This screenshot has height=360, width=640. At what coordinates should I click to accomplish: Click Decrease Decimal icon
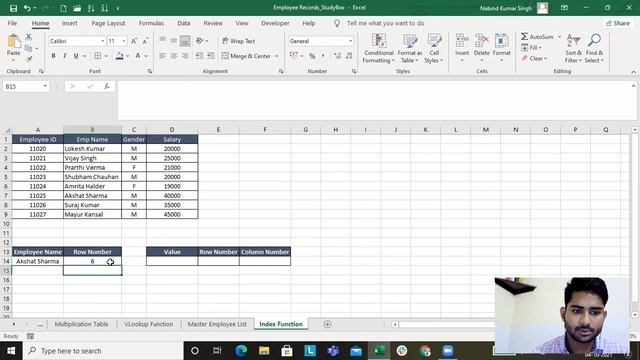[x=349, y=56]
